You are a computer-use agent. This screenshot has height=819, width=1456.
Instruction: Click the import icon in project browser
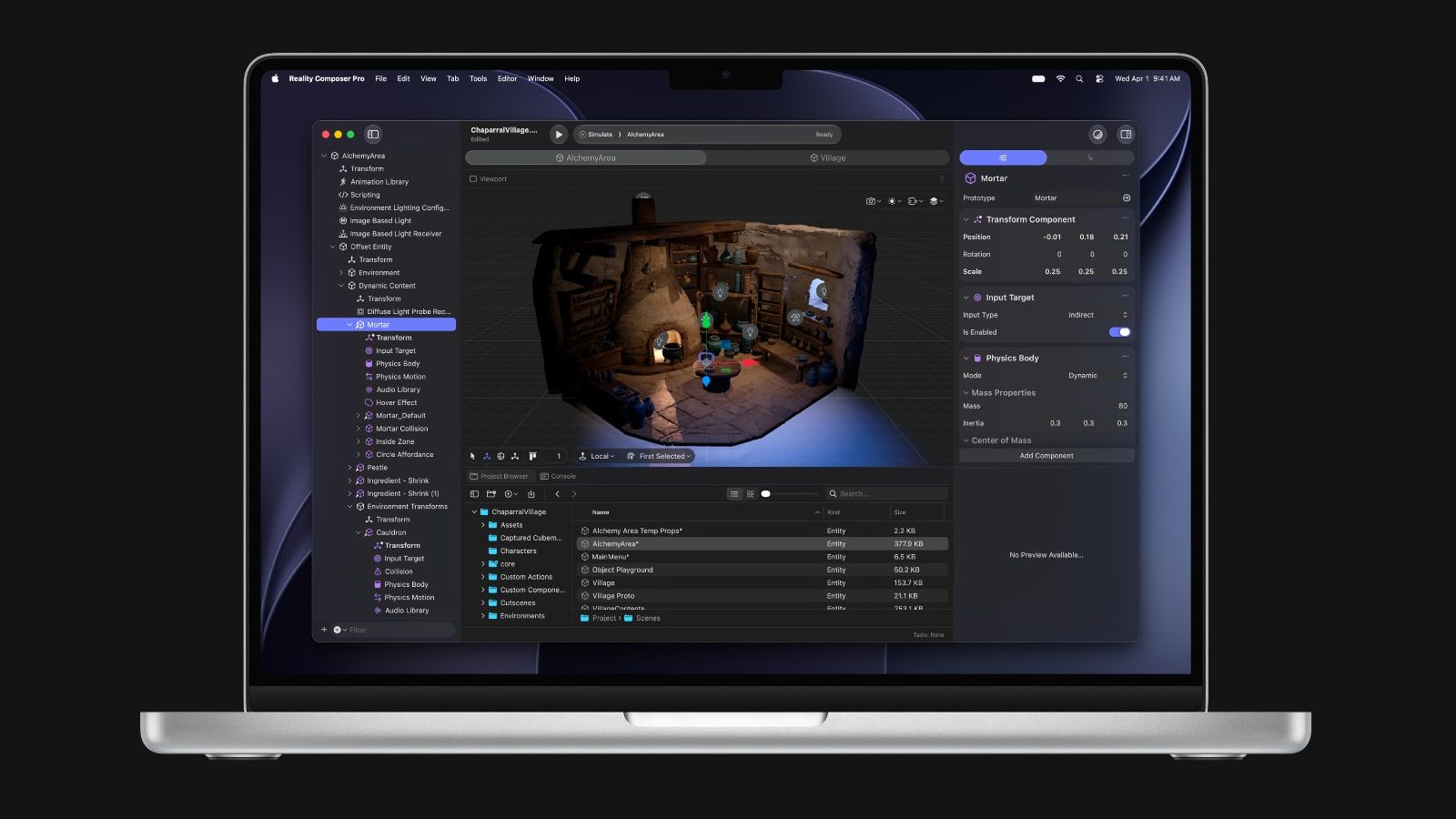click(531, 494)
